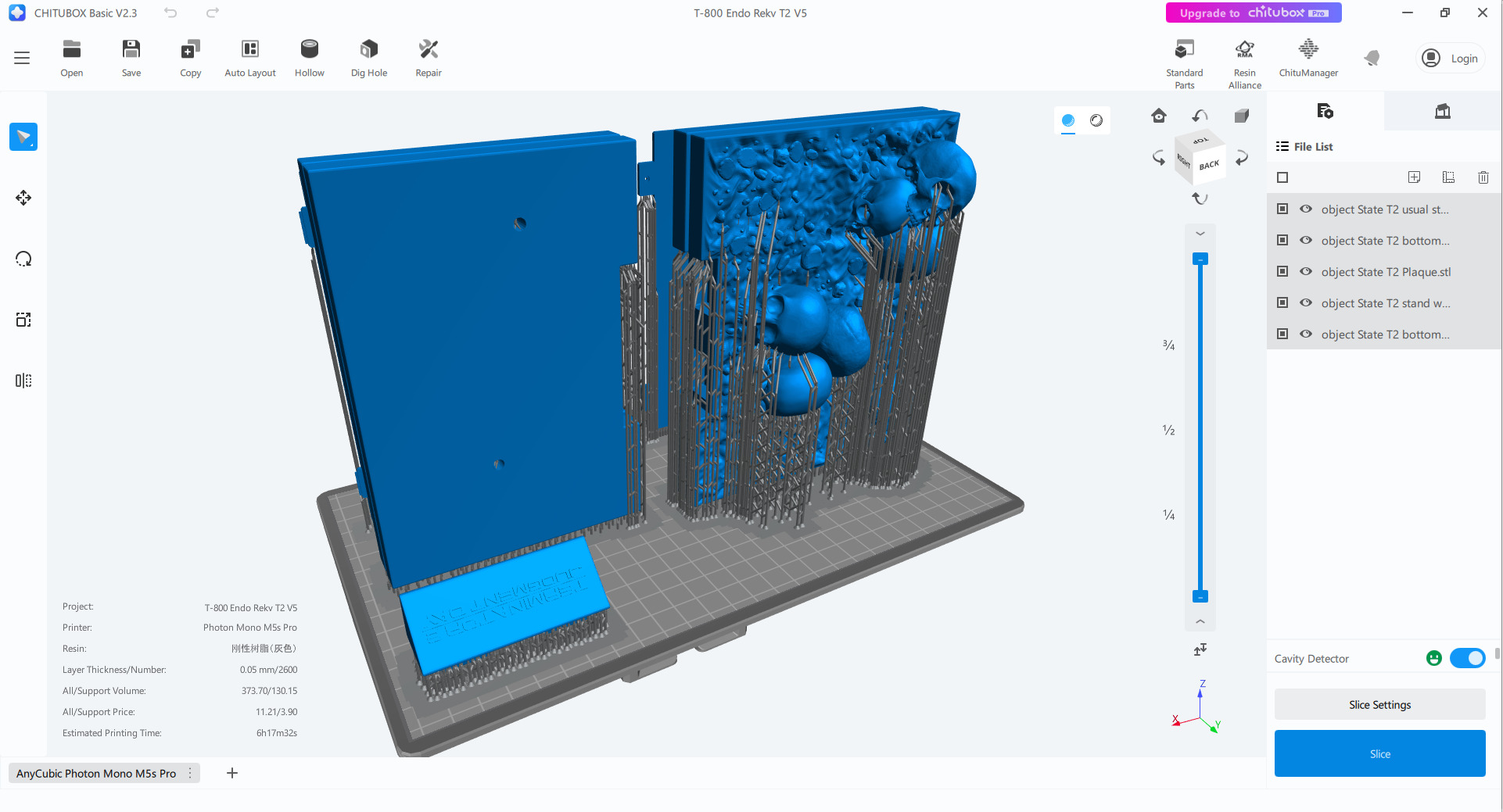Click the rotate arrow right of view cube
This screenshot has width=1503, height=812.
[x=1242, y=157]
